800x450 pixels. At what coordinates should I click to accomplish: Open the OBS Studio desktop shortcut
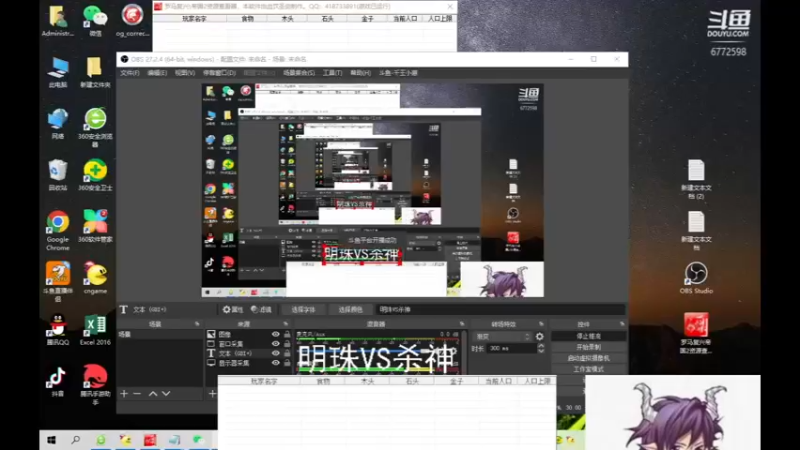tap(696, 278)
